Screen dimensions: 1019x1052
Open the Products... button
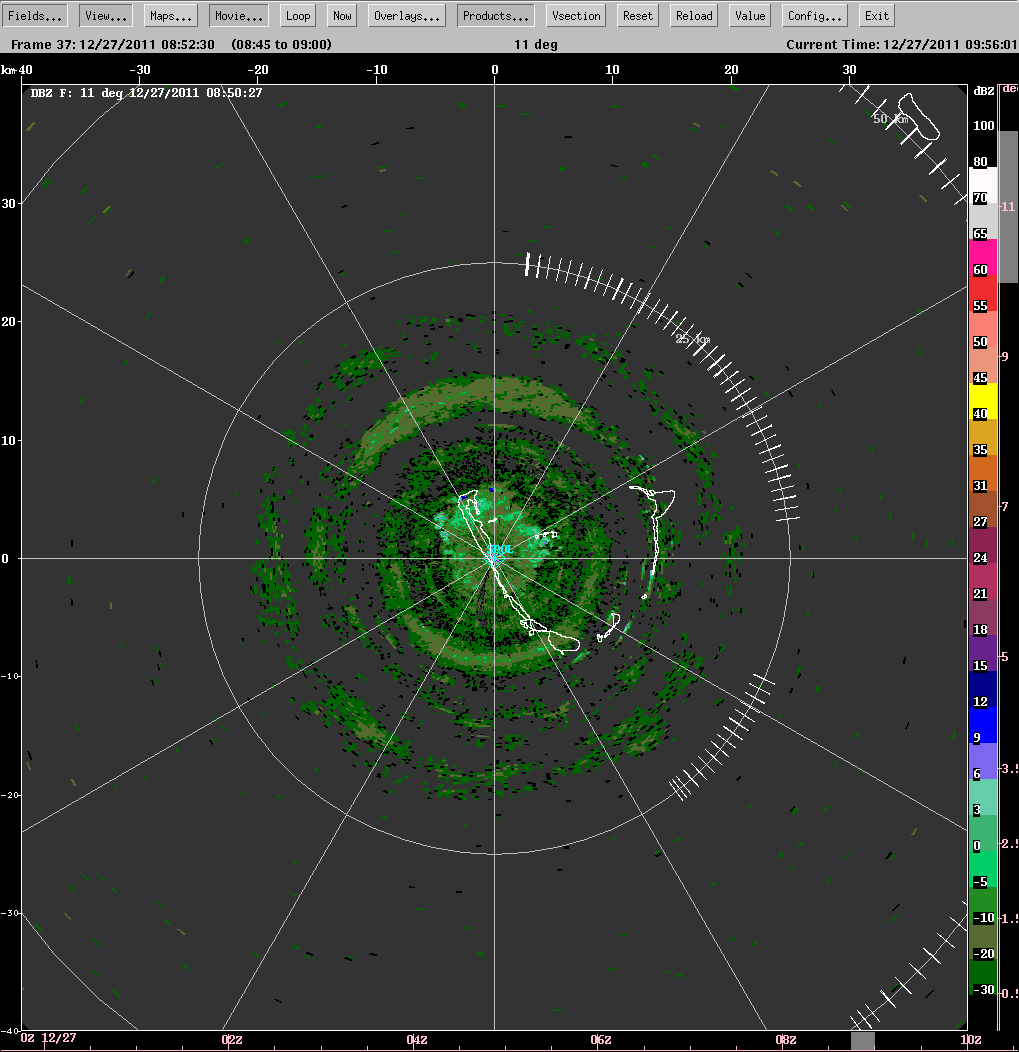tap(496, 15)
